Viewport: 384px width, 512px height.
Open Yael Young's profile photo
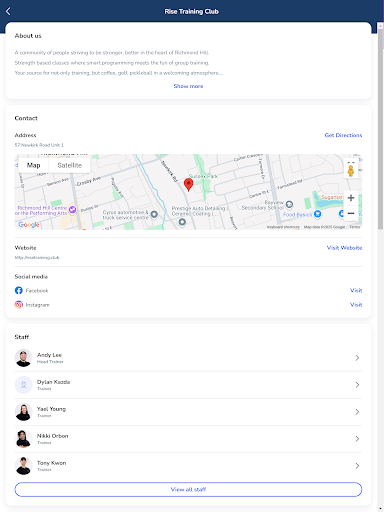pos(24,412)
